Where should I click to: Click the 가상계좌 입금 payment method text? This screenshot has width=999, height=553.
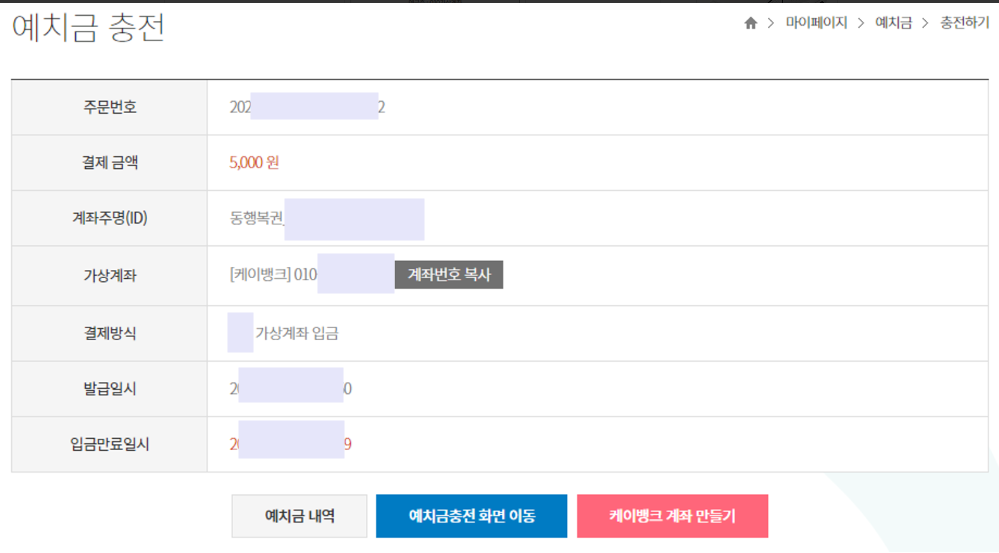[x=297, y=333]
